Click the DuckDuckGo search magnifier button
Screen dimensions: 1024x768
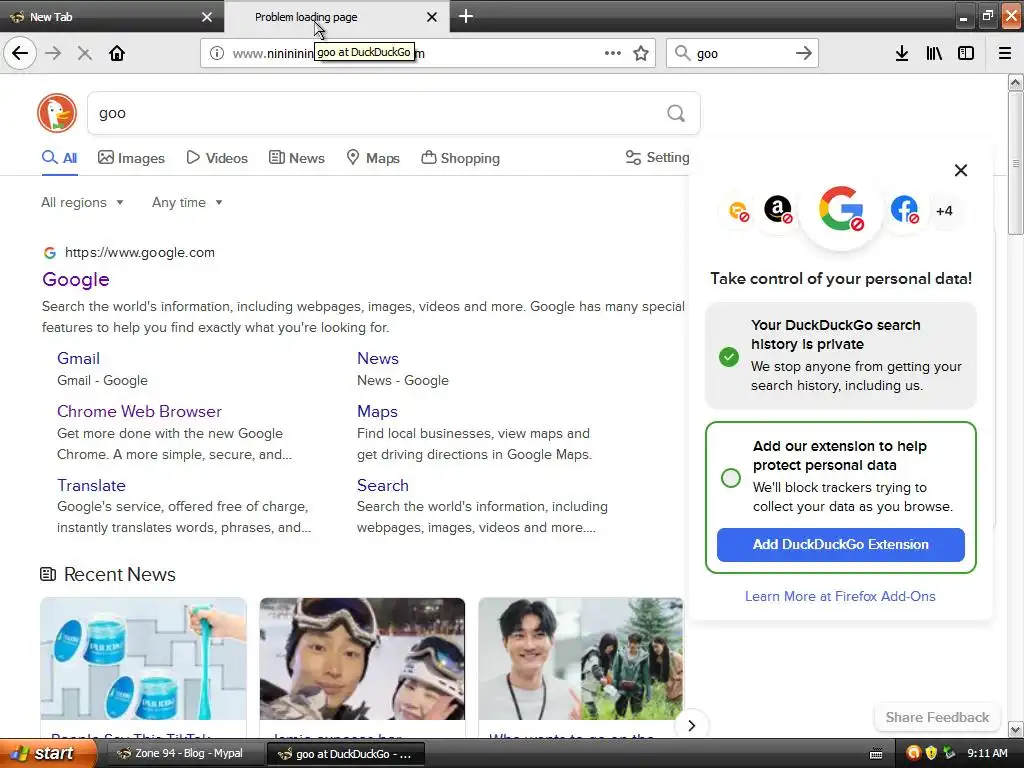point(676,113)
